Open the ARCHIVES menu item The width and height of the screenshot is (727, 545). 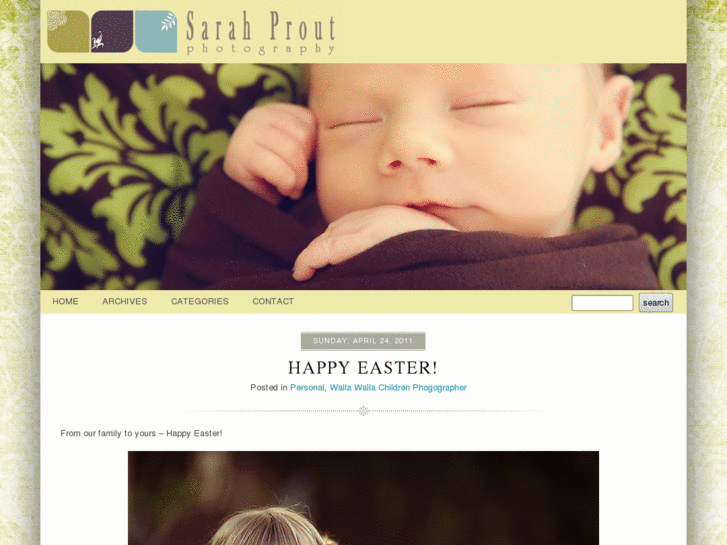click(x=125, y=301)
